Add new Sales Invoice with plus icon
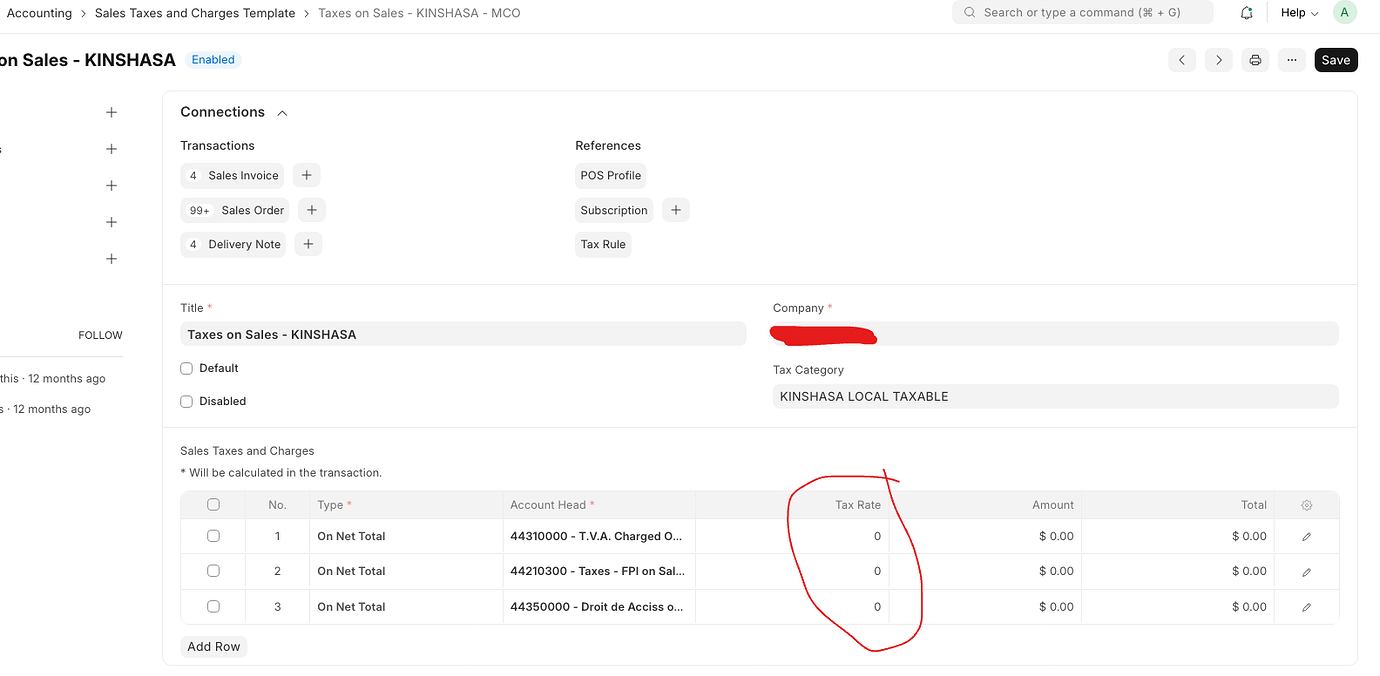 point(307,175)
